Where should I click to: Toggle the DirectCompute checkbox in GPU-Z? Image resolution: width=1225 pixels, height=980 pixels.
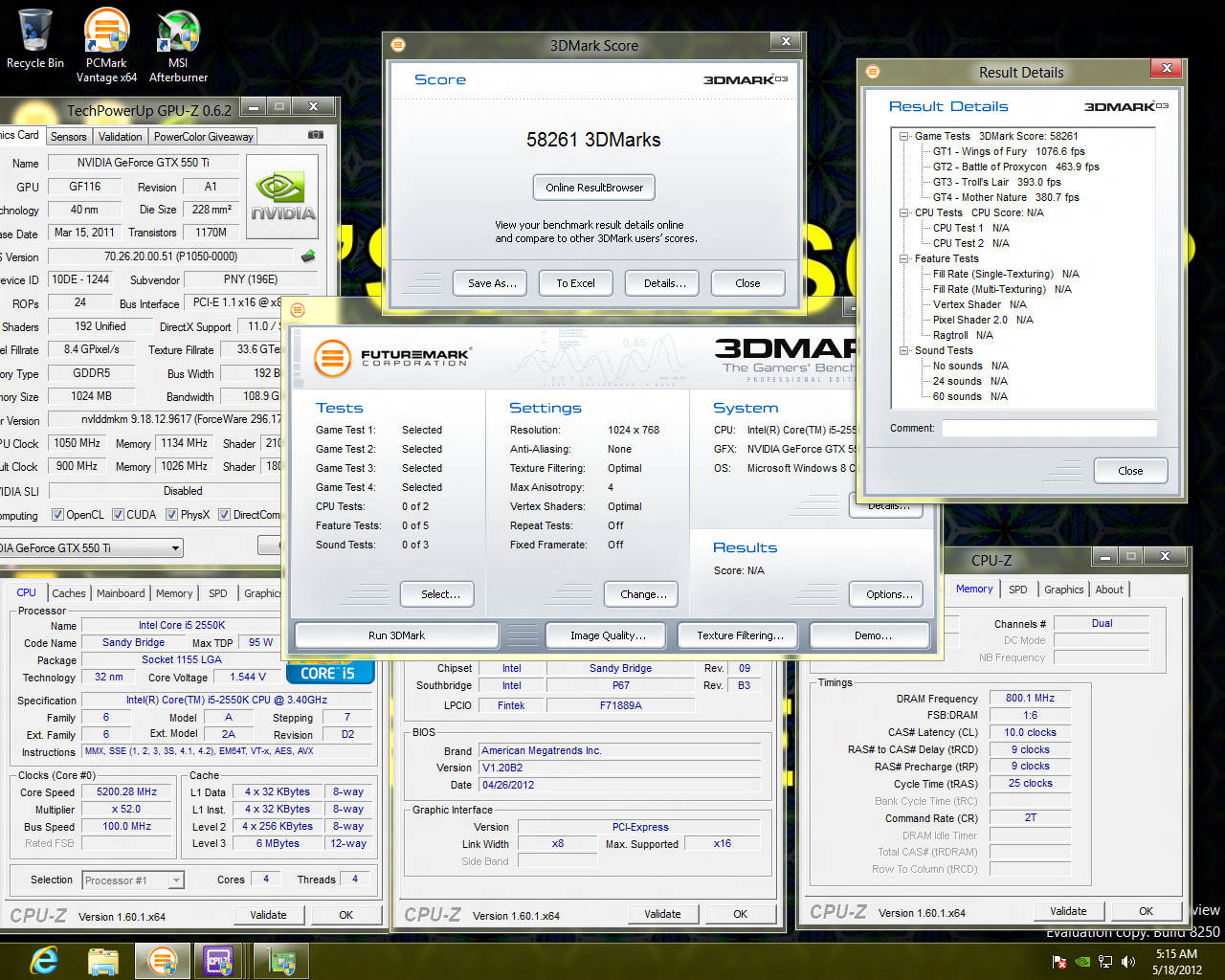tap(224, 515)
